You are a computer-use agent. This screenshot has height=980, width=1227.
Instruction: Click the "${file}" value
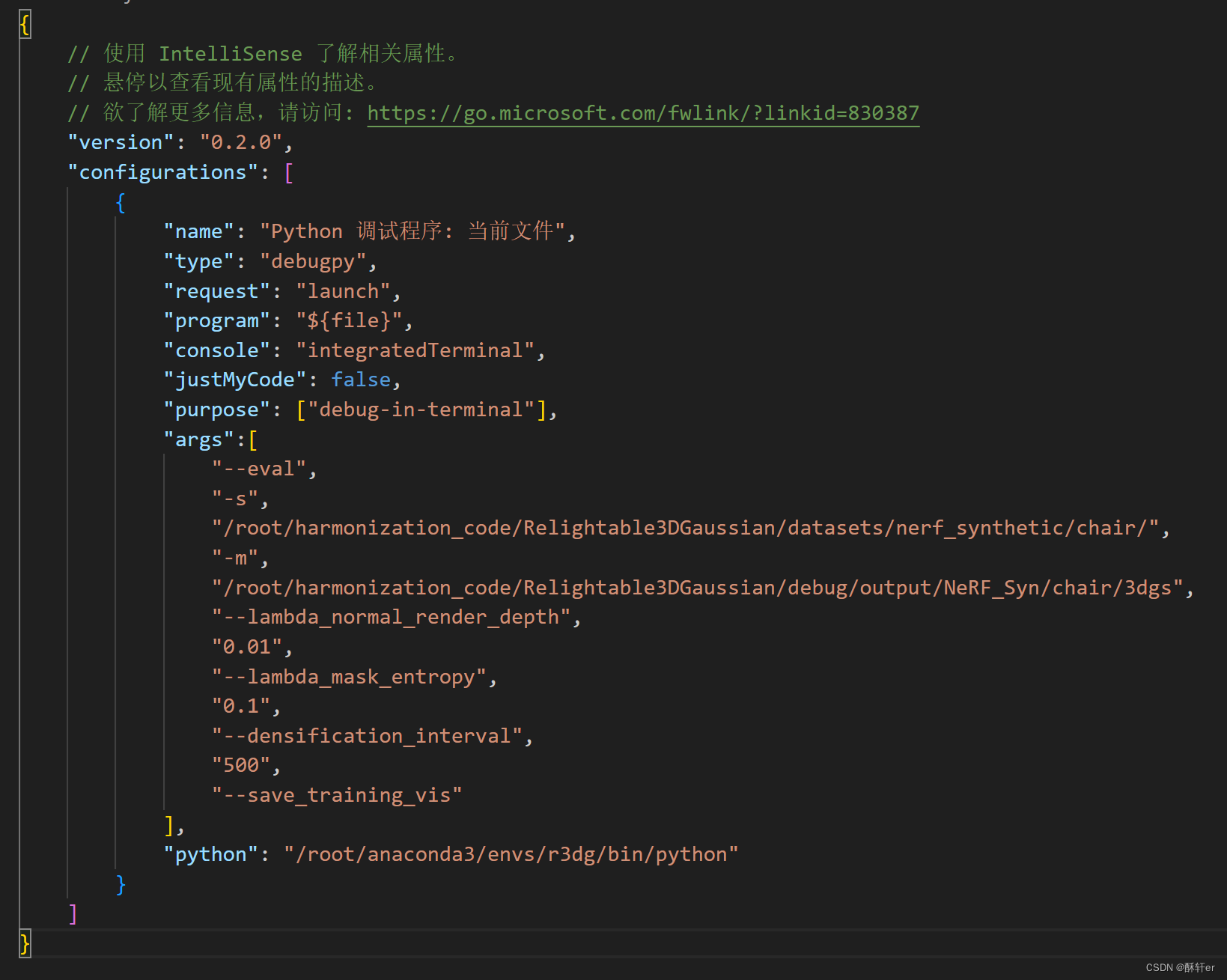point(349,320)
